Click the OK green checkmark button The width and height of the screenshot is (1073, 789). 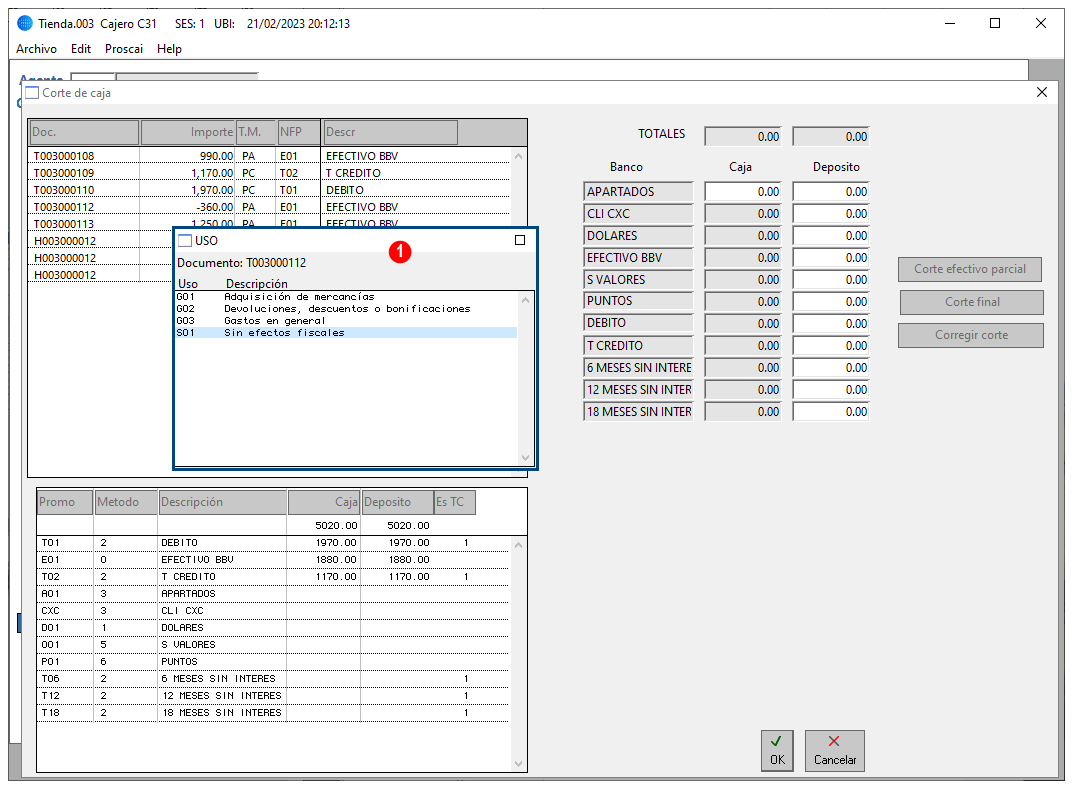[x=777, y=751]
